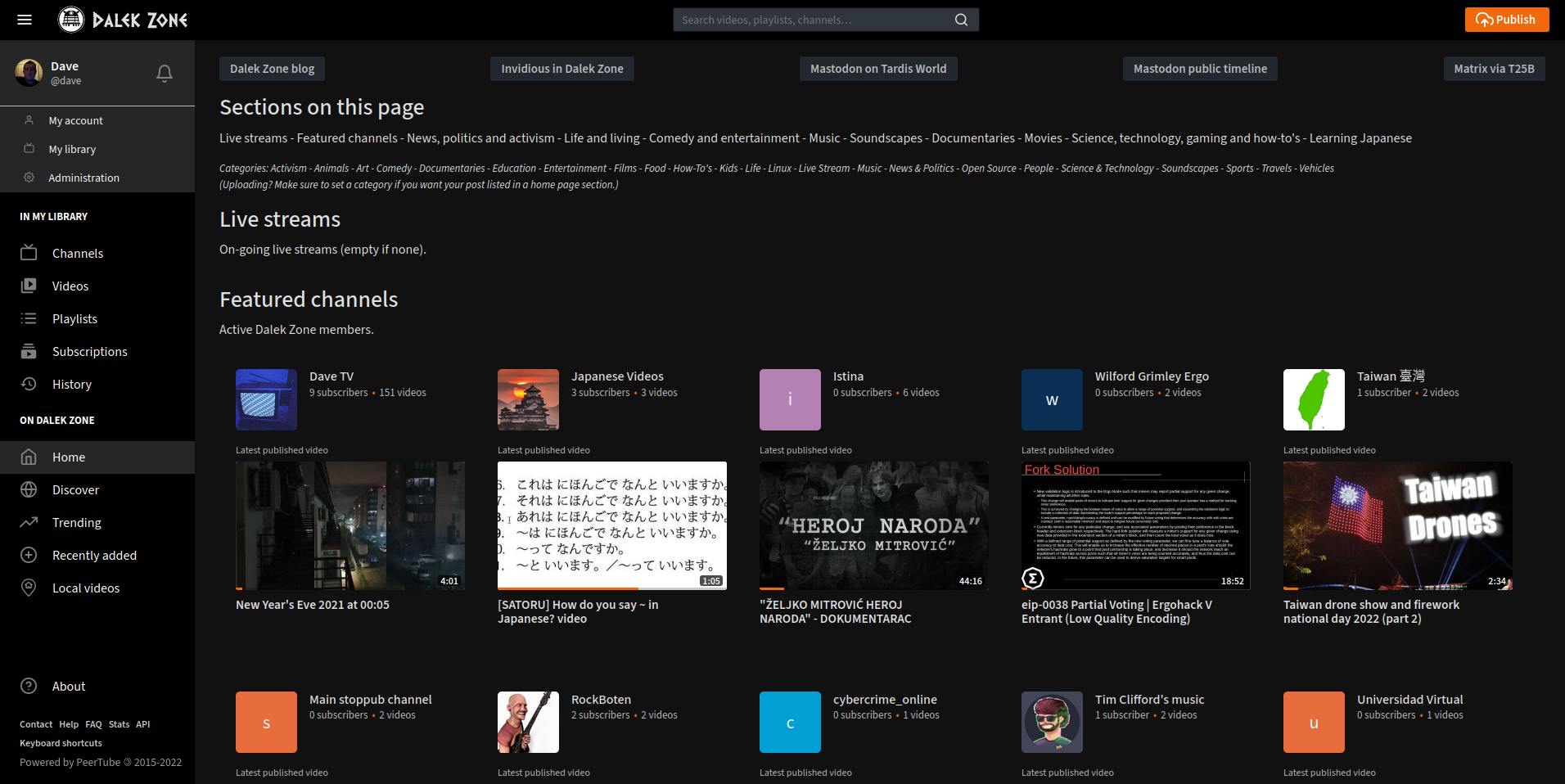
Task: Open the Trending videos page
Action: [x=76, y=522]
